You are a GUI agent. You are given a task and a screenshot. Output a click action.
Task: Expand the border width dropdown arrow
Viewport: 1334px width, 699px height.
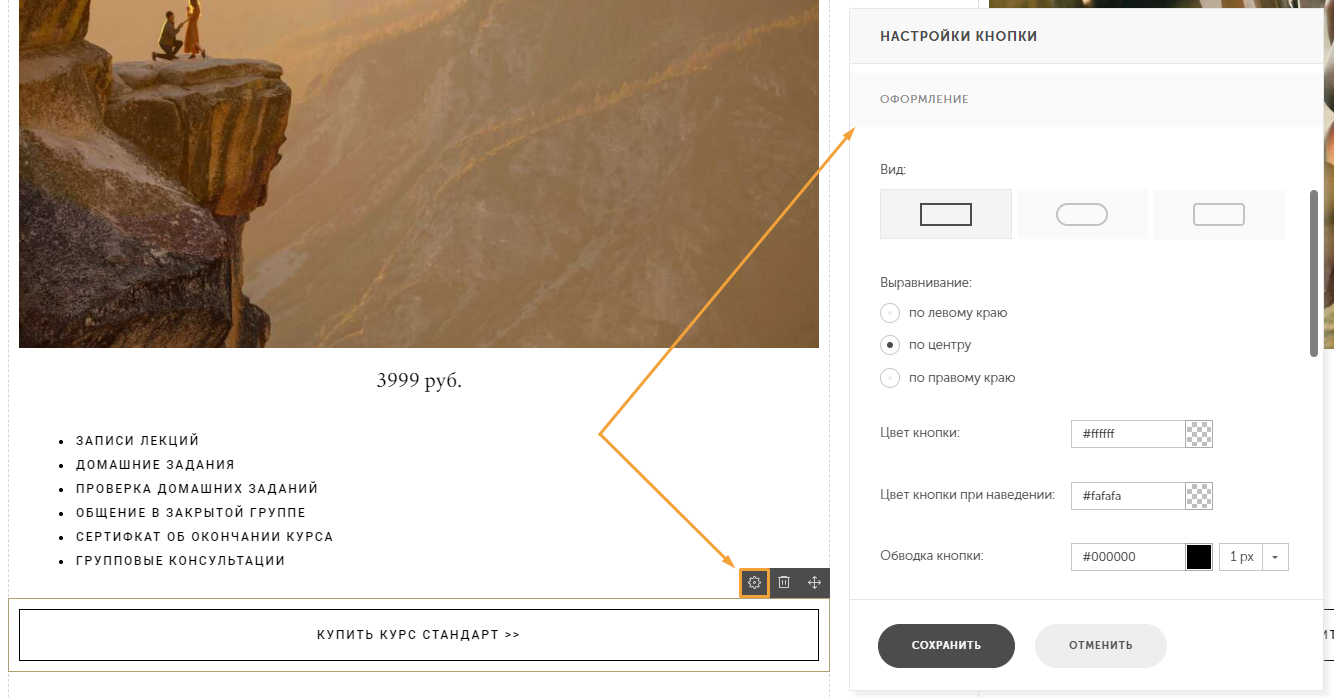tap(1275, 557)
